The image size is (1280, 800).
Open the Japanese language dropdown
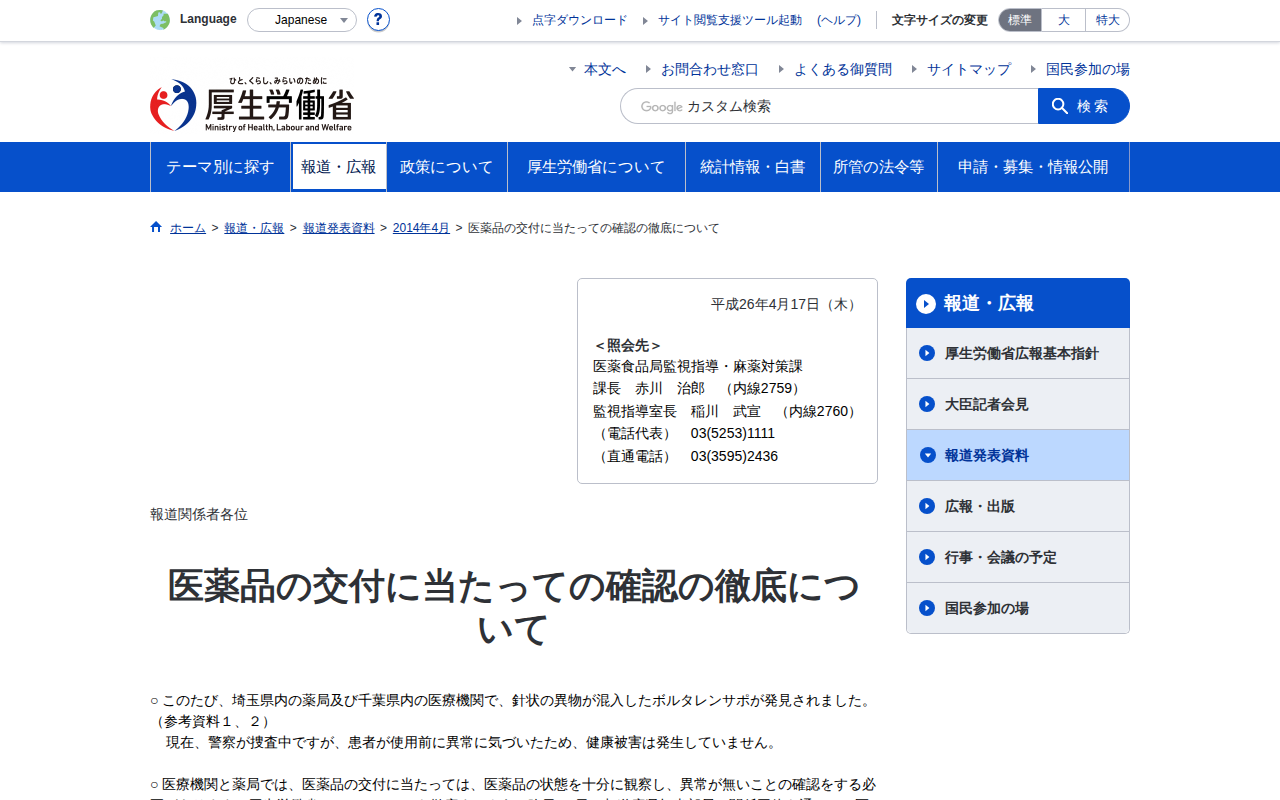[x=302, y=20]
